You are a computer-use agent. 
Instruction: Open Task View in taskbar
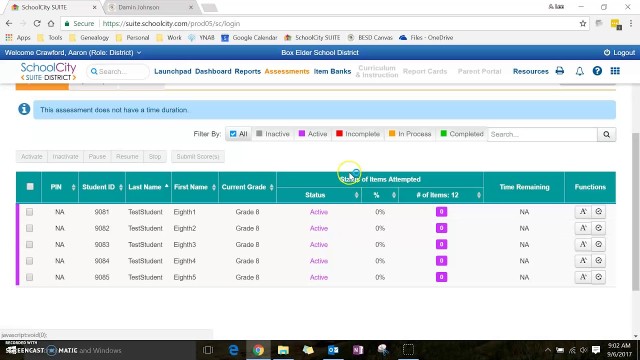coord(208,350)
